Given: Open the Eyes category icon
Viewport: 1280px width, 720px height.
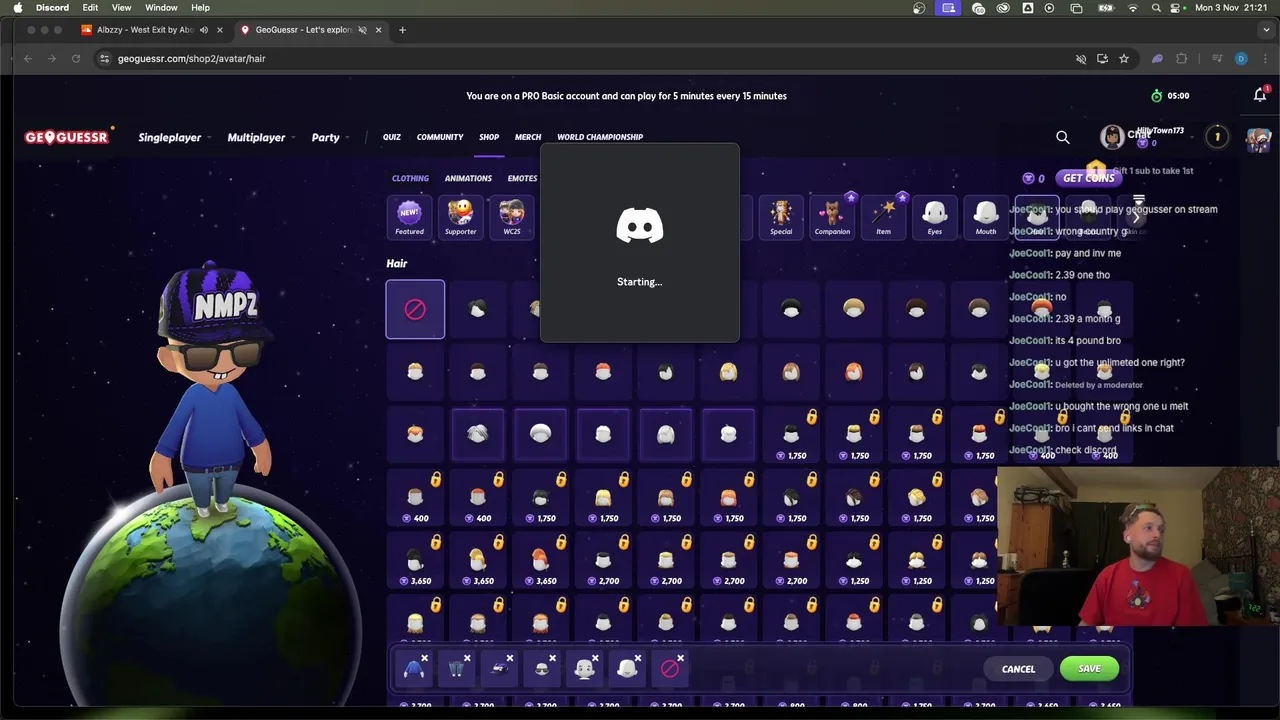Looking at the screenshot, I should (934, 217).
